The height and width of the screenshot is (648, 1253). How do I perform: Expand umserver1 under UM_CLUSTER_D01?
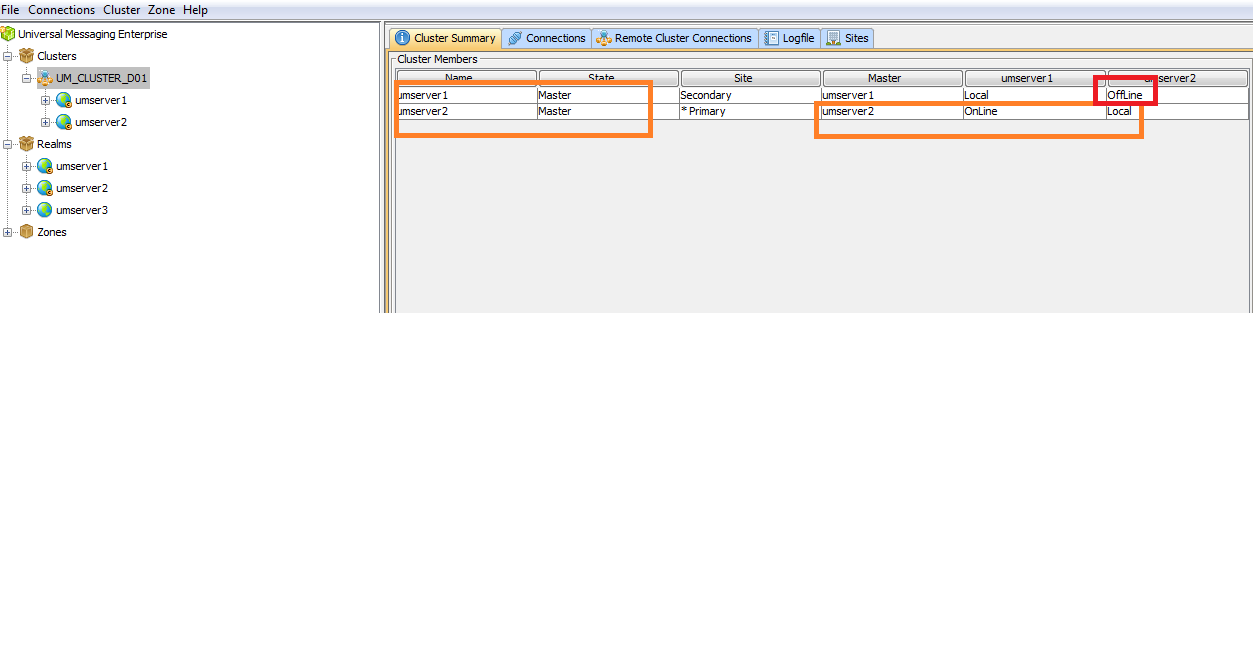click(x=45, y=100)
